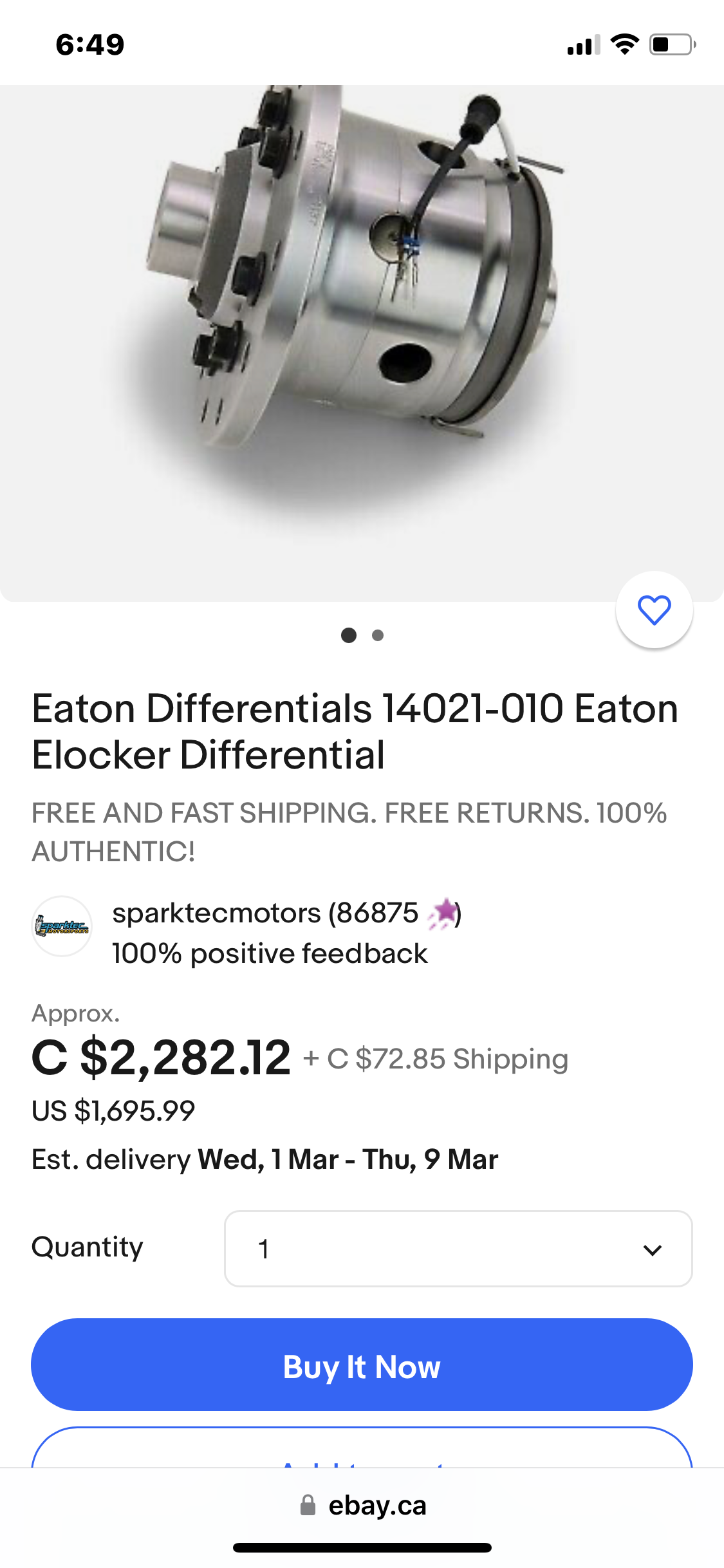Tap the ebay.ca address bar

tap(376, 1505)
